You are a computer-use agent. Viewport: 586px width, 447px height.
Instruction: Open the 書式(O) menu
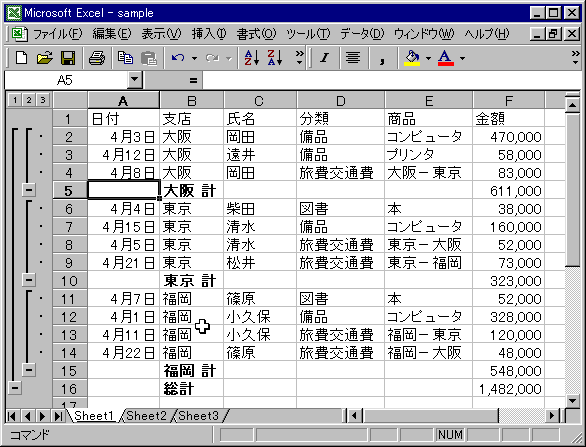point(256,34)
